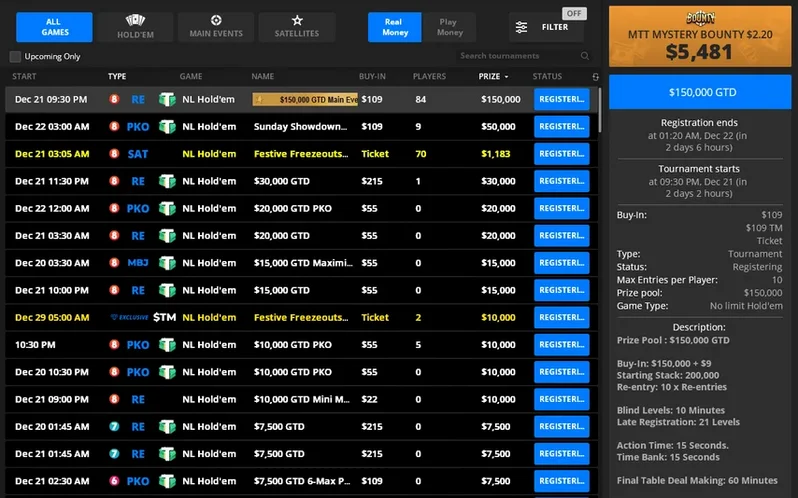Image resolution: width=798 pixels, height=498 pixels.
Task: Click Exclusive badge on Dec 29 row
Action: point(129,317)
